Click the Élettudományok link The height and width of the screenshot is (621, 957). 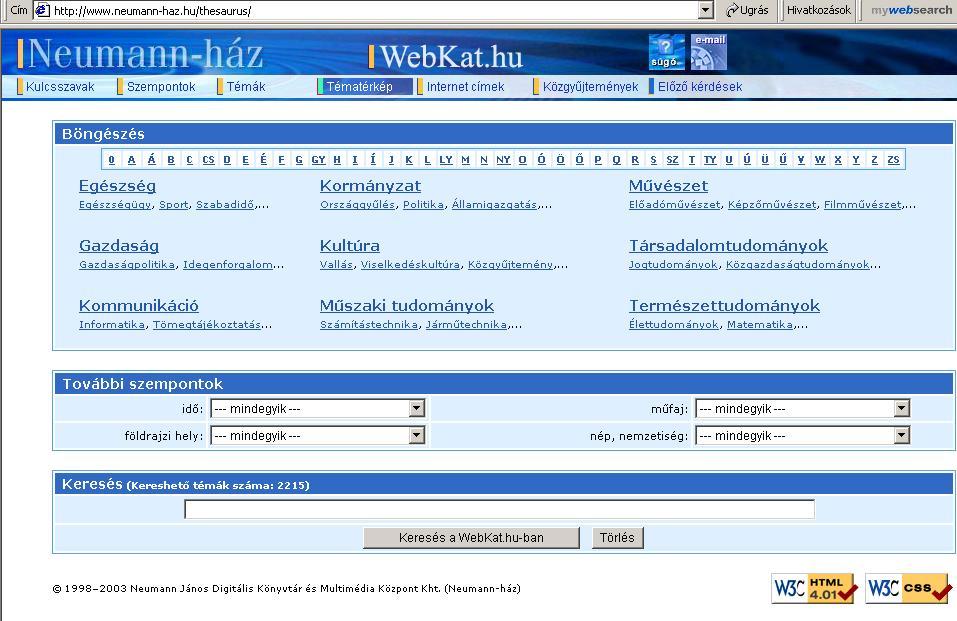coord(674,324)
